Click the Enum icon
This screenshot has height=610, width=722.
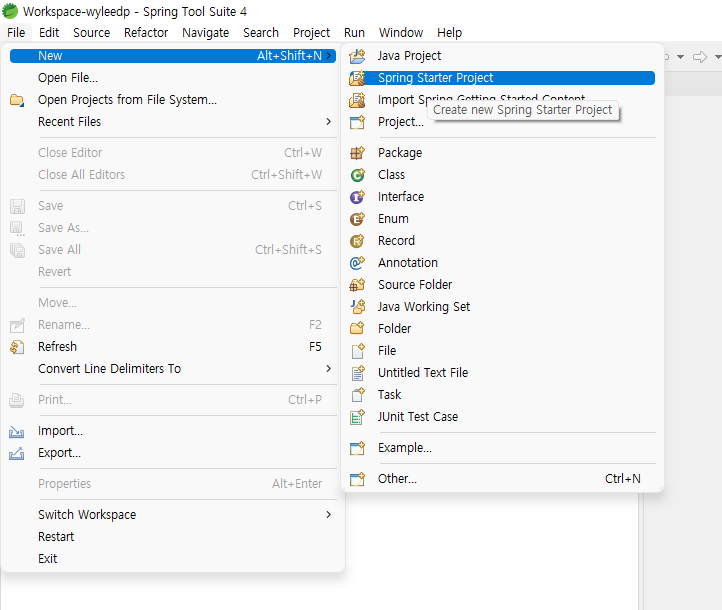[357, 219]
